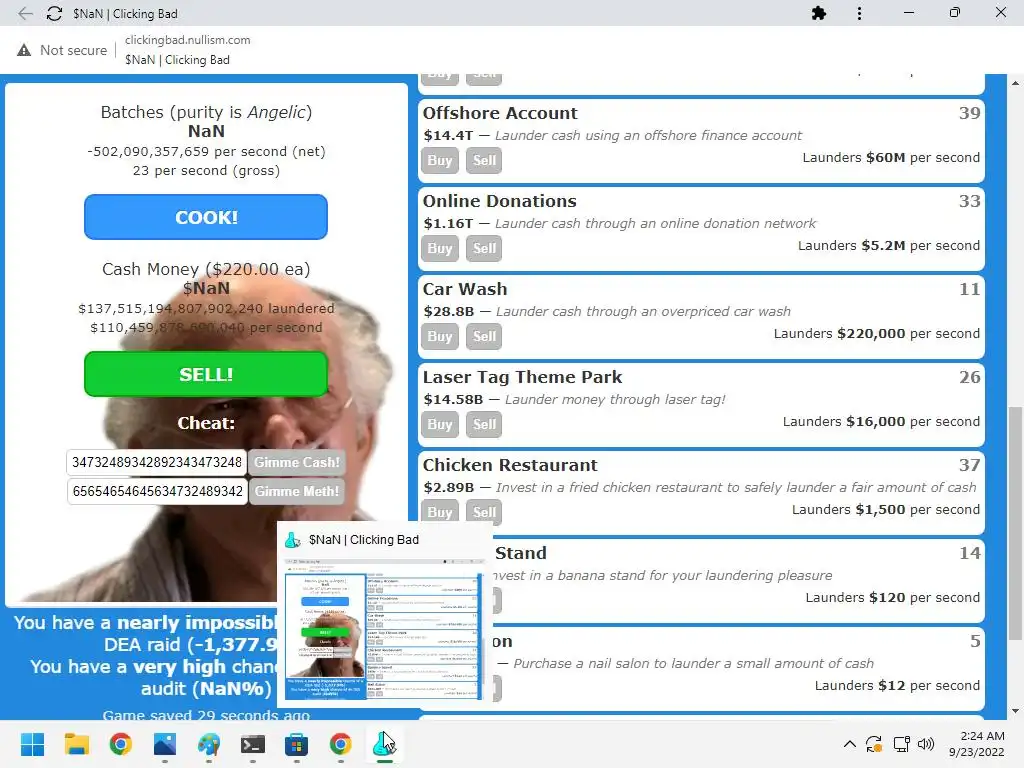Viewport: 1024px width, 768px height.
Task: Click the Launders $12 per second text
Action: [x=897, y=686]
